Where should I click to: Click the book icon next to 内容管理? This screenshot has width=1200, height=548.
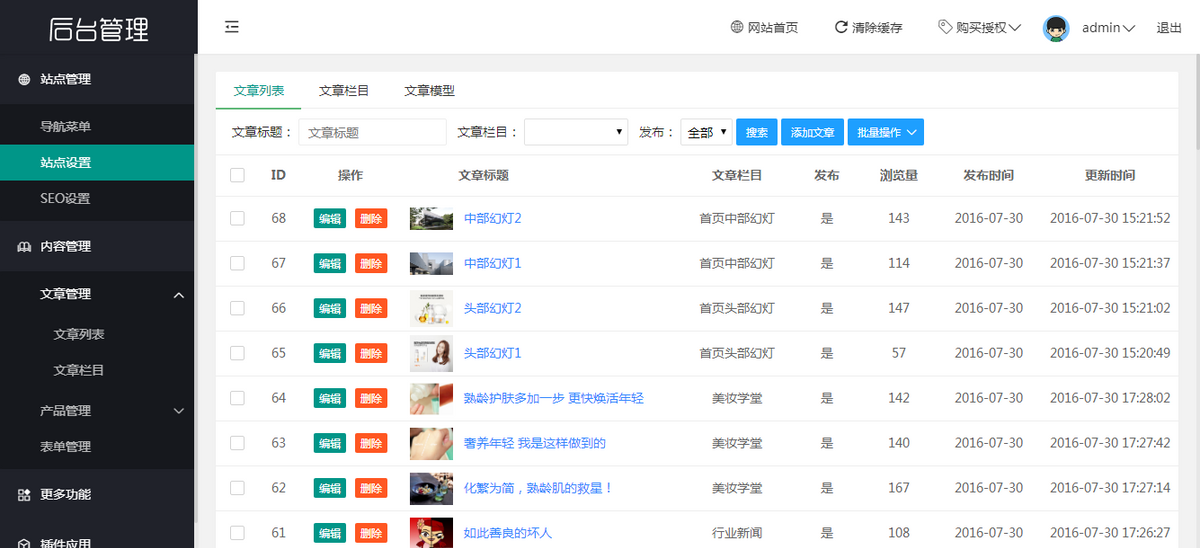[24, 246]
